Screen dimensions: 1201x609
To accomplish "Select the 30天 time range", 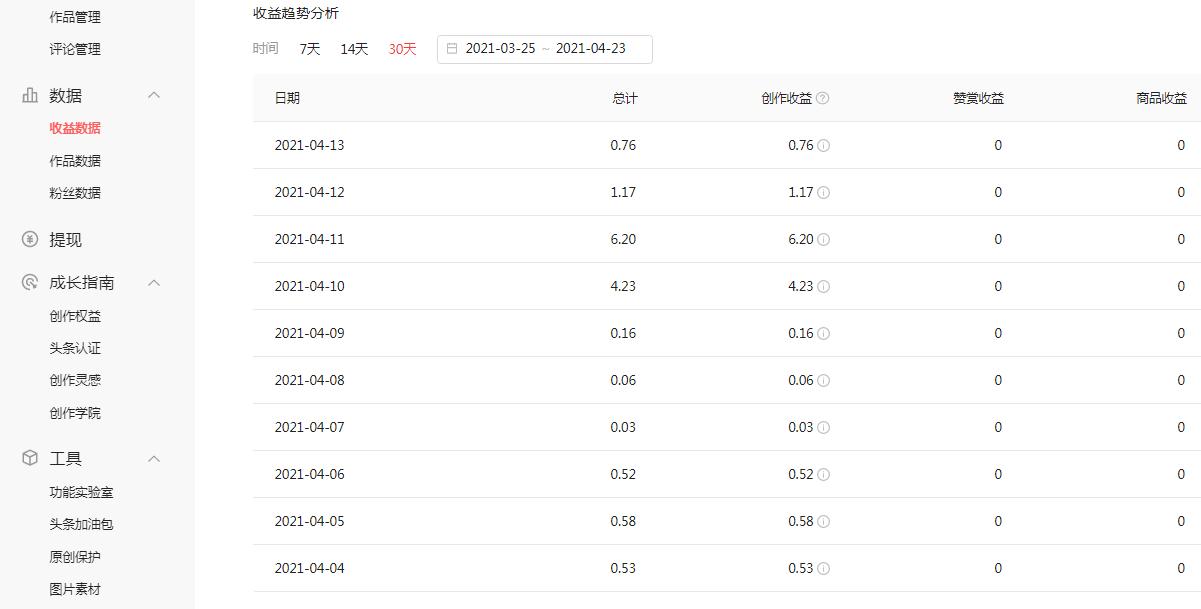I will 402,49.
